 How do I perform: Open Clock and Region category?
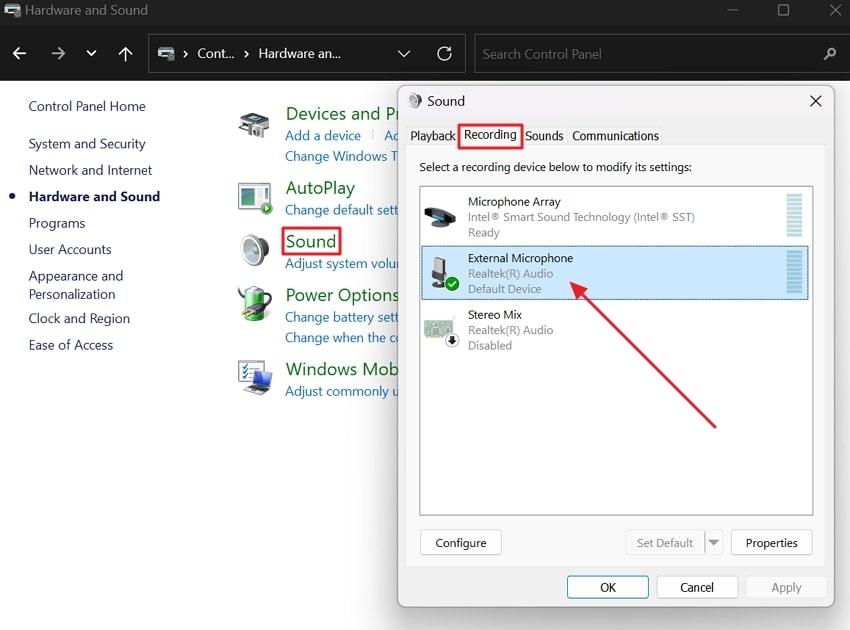(79, 318)
